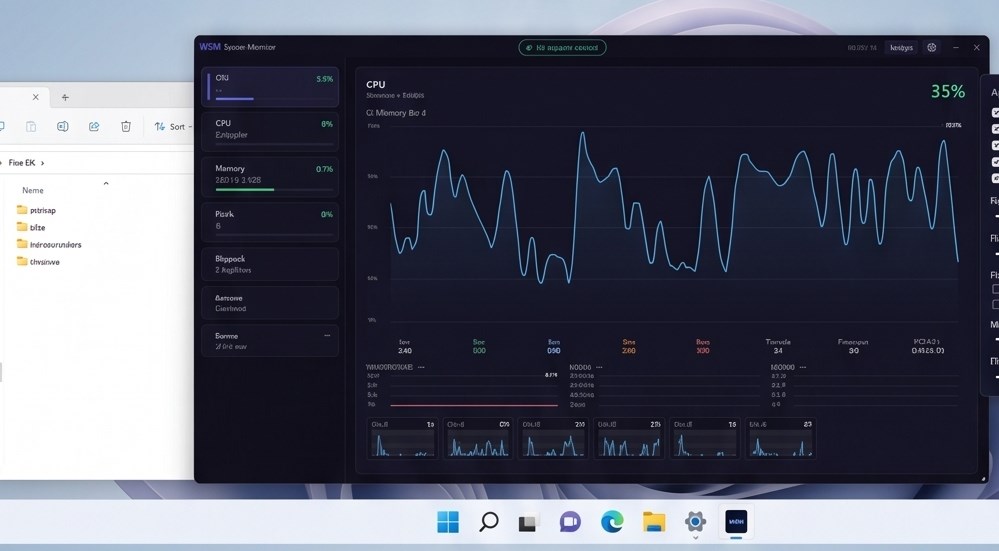Click the green status pill at top
The width and height of the screenshot is (999, 551).
[x=562, y=47]
